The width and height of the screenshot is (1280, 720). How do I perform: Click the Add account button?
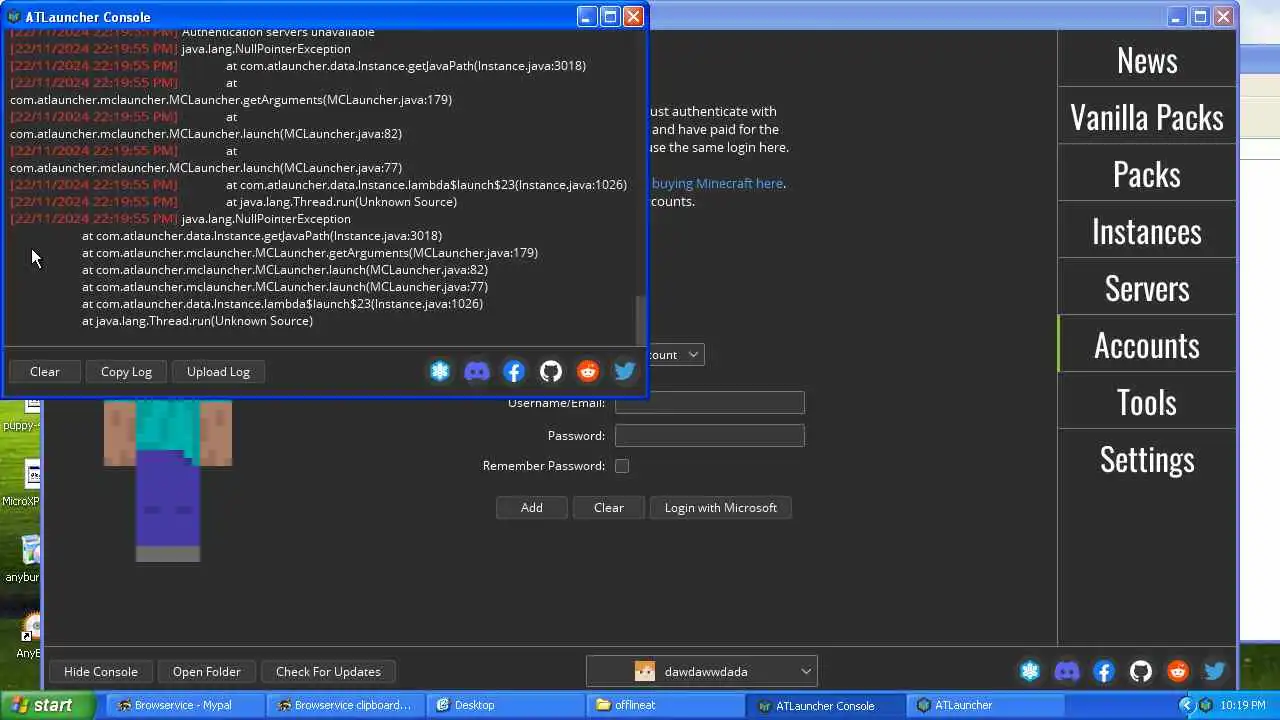tap(532, 508)
